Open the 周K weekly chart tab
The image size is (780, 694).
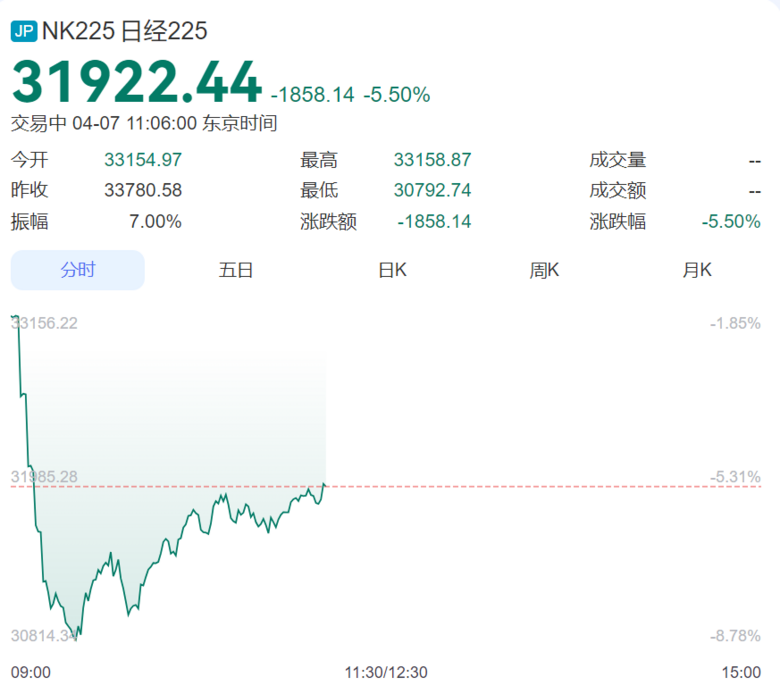pos(544,270)
